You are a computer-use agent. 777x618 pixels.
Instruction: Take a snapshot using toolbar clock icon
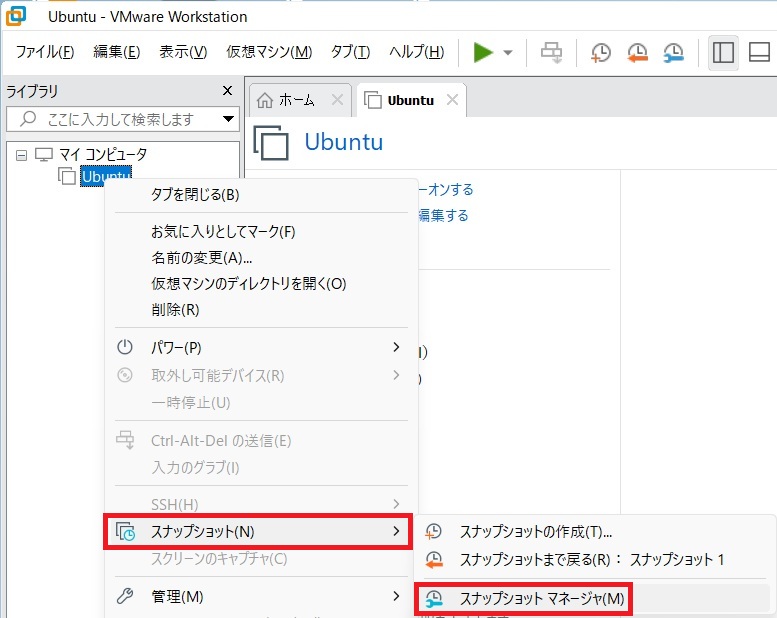[601, 53]
